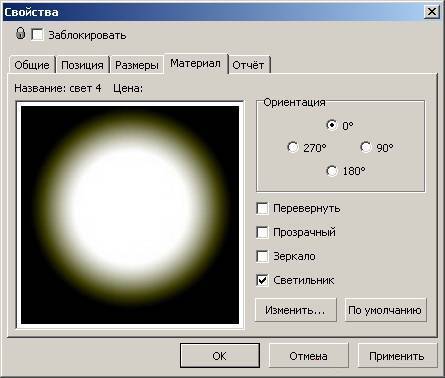Open the Позиция tab
Screen dimensions: 445x378
point(82,65)
